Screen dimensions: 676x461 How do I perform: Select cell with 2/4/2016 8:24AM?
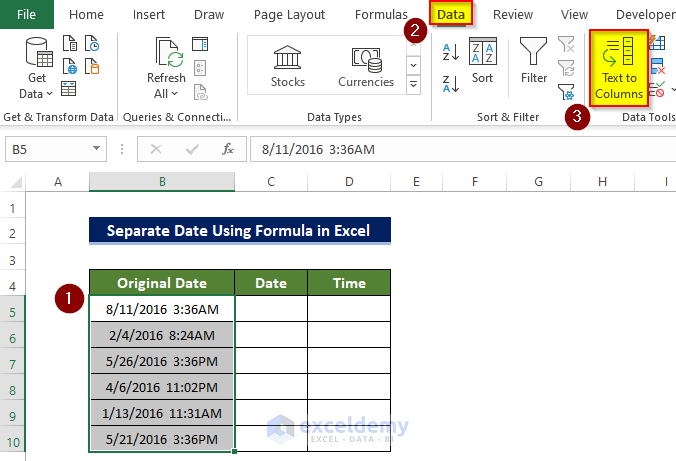coord(162,335)
